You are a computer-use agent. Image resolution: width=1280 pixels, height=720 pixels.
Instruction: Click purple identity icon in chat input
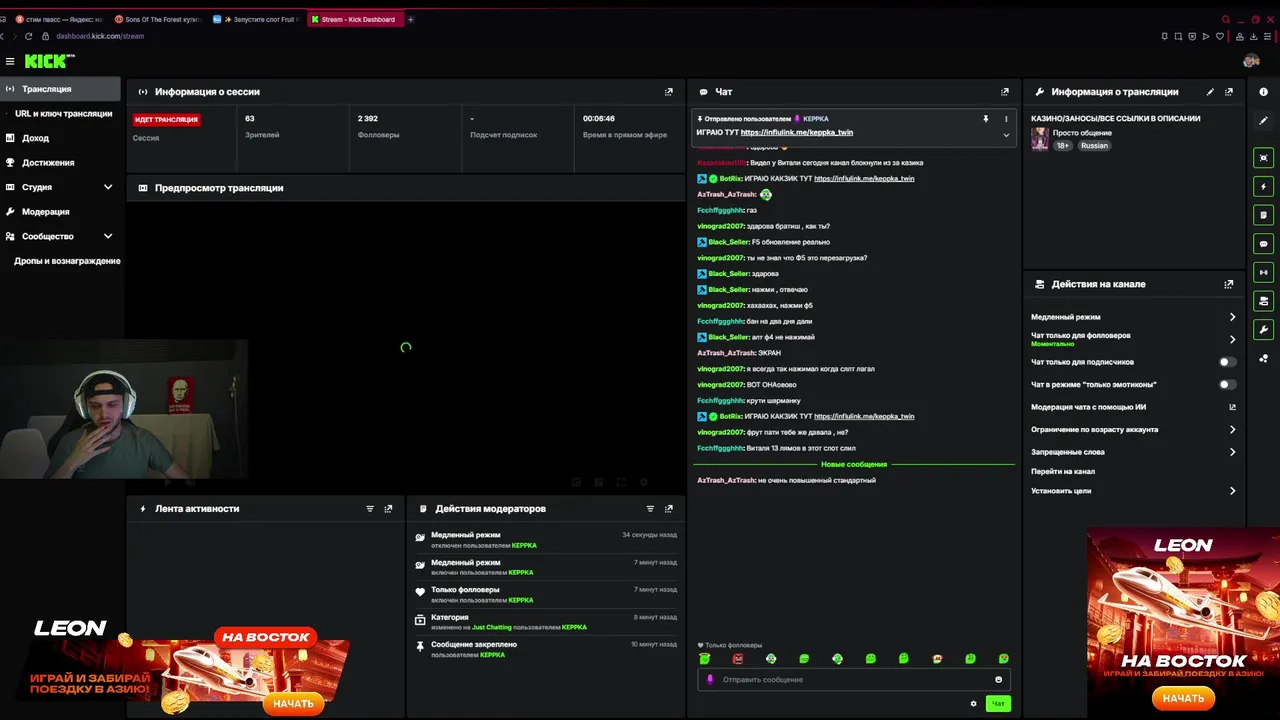(711, 680)
